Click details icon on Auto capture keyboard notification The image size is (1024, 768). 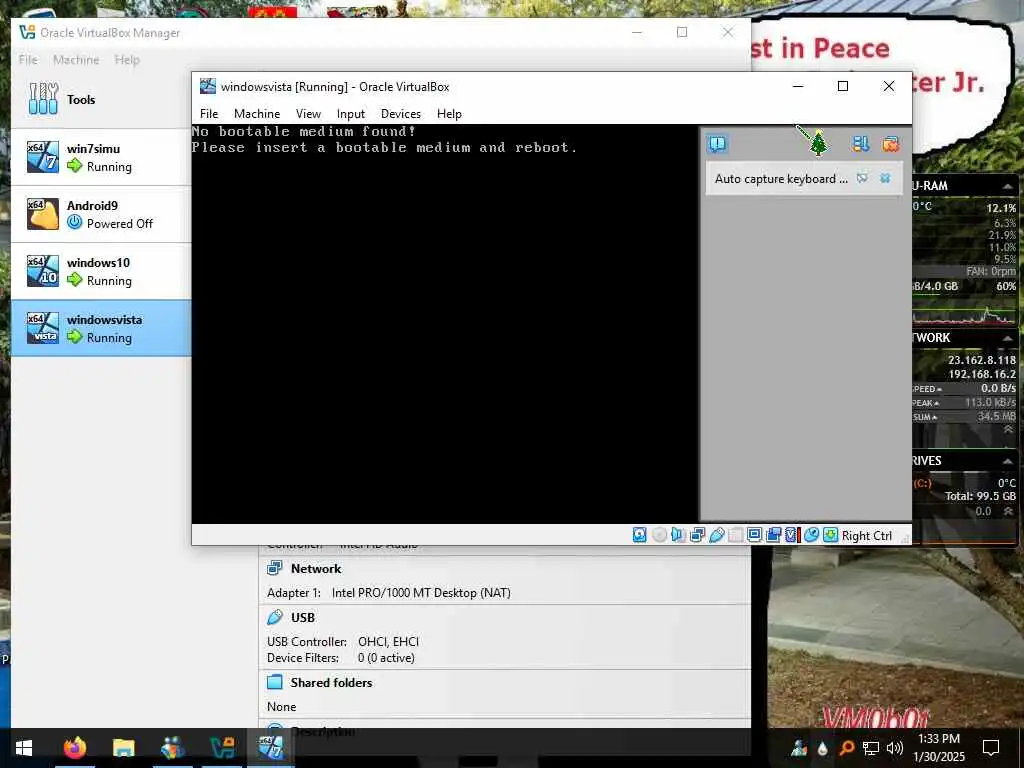pyautogui.click(x=862, y=178)
